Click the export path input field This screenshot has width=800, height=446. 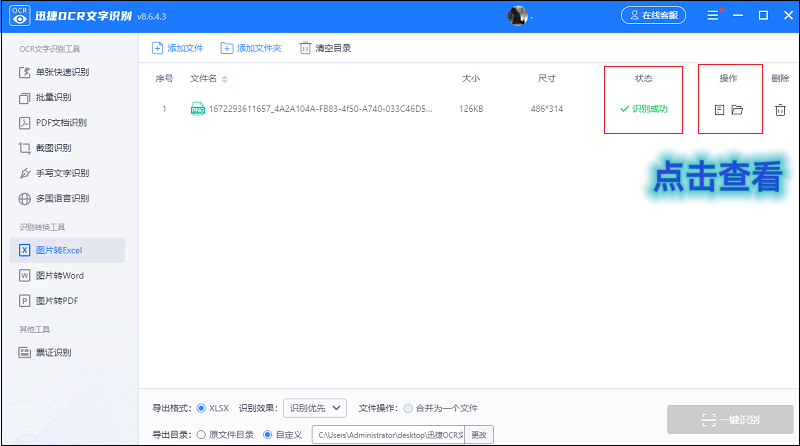pyautogui.click(x=388, y=435)
